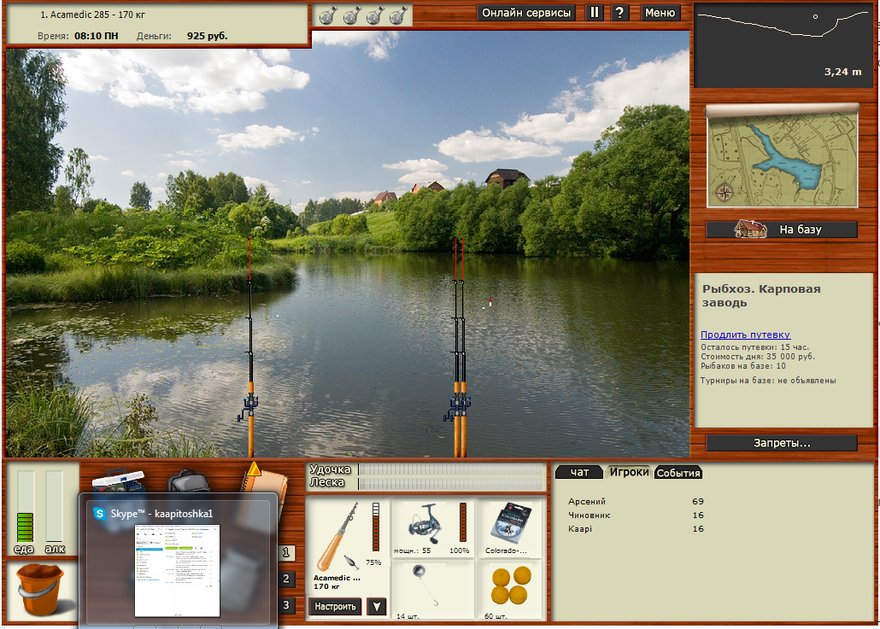
Task: Select the yellow boilies bait
Action: pyautogui.click(x=510, y=585)
